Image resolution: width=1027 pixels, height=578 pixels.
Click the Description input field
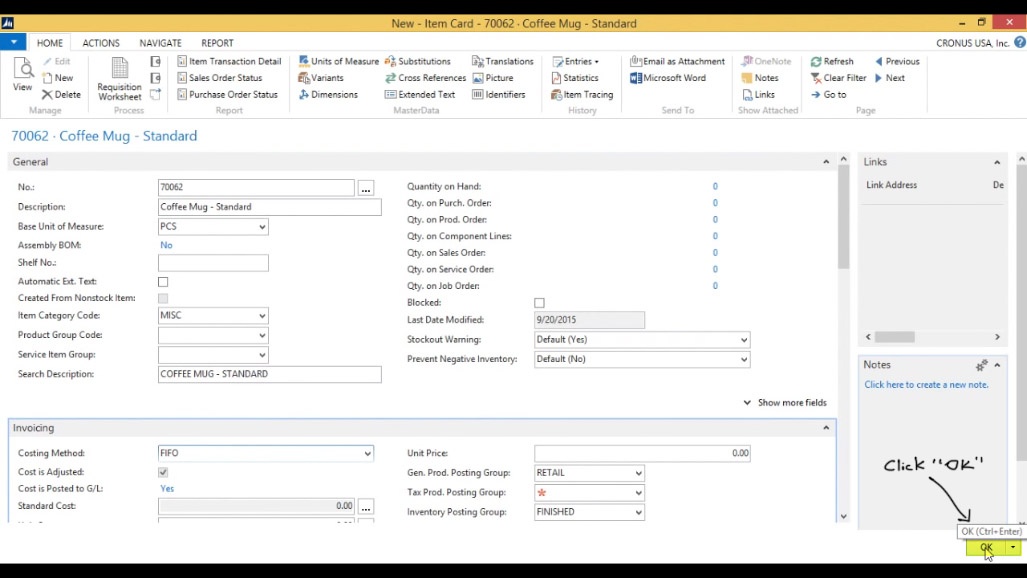[x=269, y=207]
